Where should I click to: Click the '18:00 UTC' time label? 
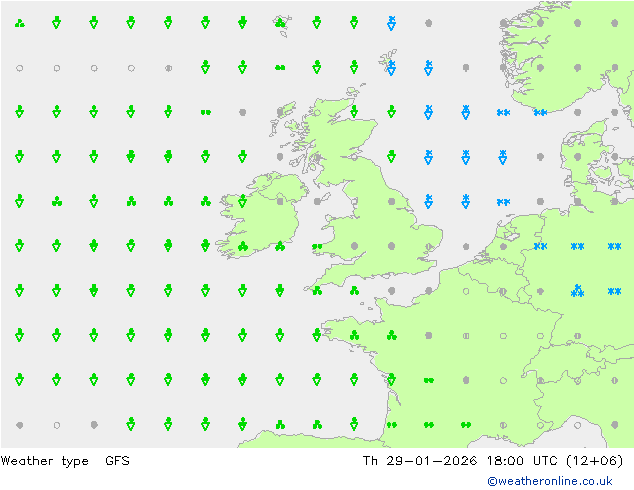click(x=522, y=461)
